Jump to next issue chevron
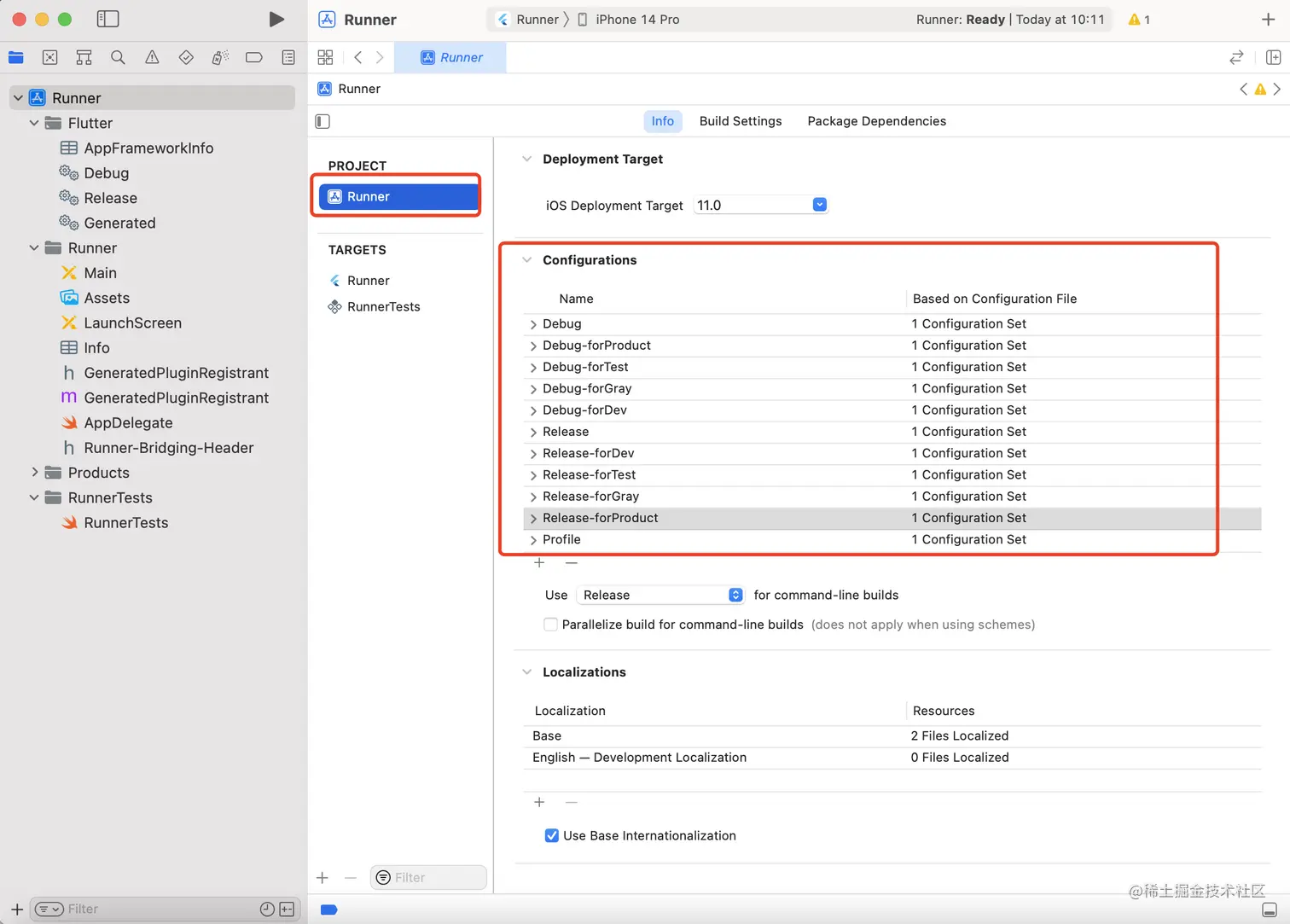The image size is (1290, 924). point(1276,89)
